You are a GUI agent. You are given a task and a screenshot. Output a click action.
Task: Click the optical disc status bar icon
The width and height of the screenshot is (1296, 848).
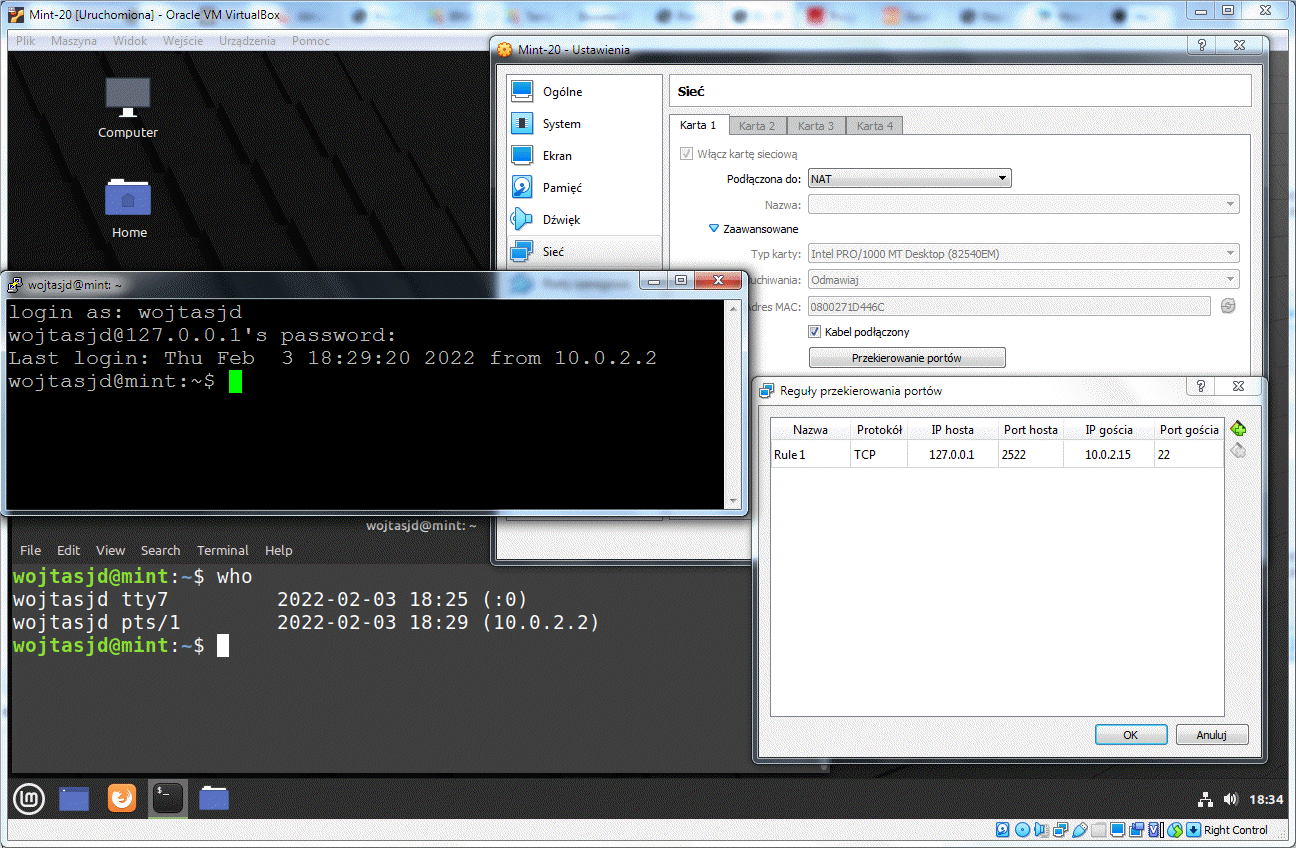(x=1022, y=830)
